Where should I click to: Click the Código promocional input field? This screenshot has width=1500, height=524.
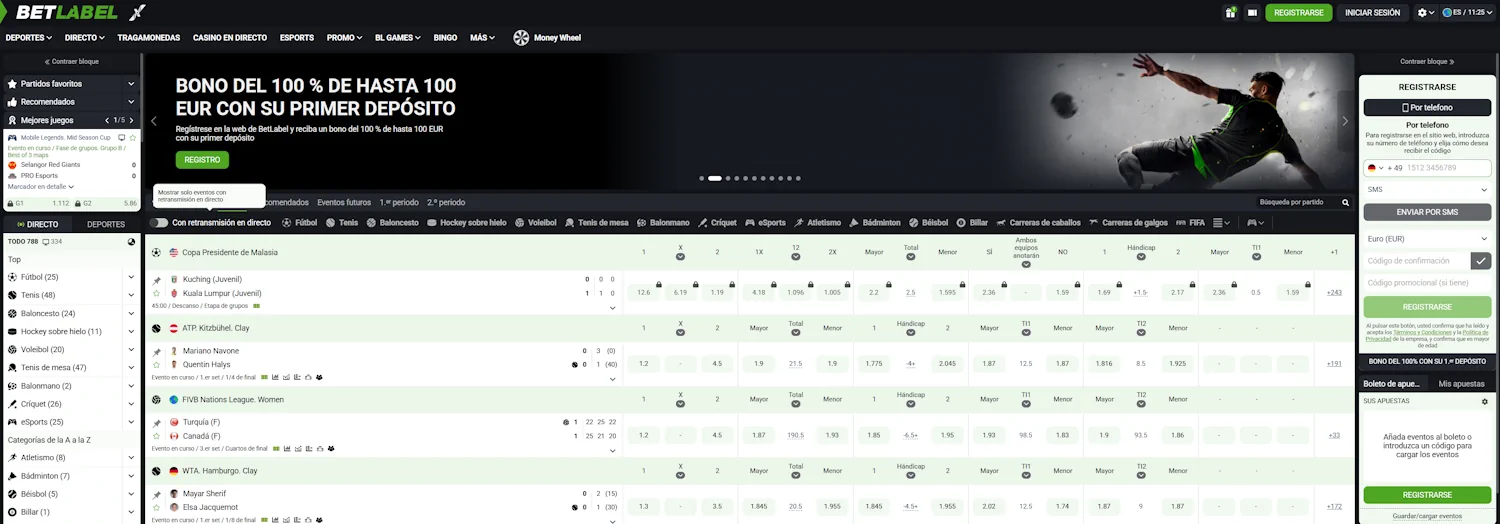1427,283
